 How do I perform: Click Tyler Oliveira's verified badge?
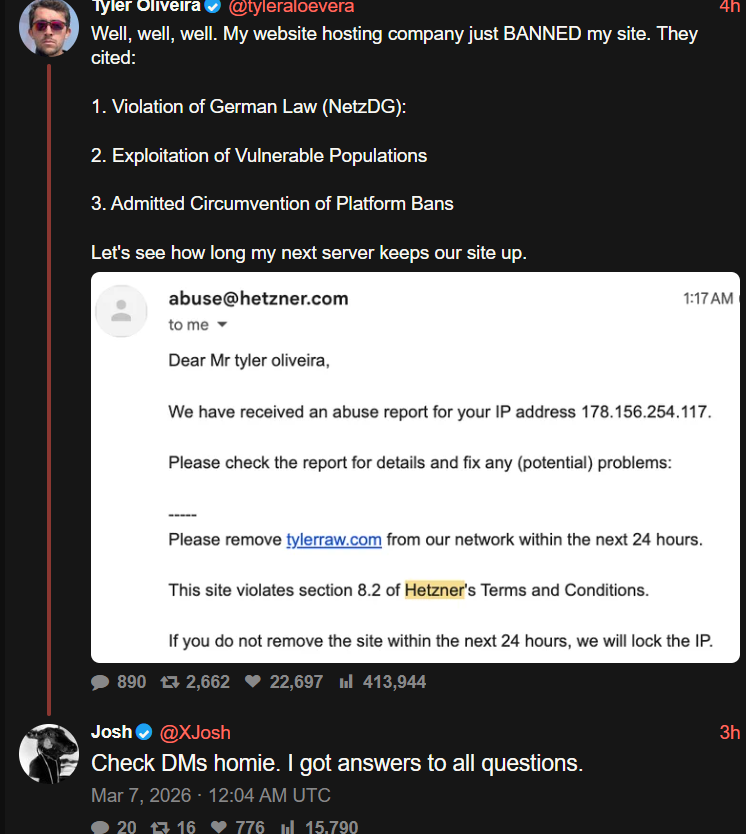(x=213, y=6)
